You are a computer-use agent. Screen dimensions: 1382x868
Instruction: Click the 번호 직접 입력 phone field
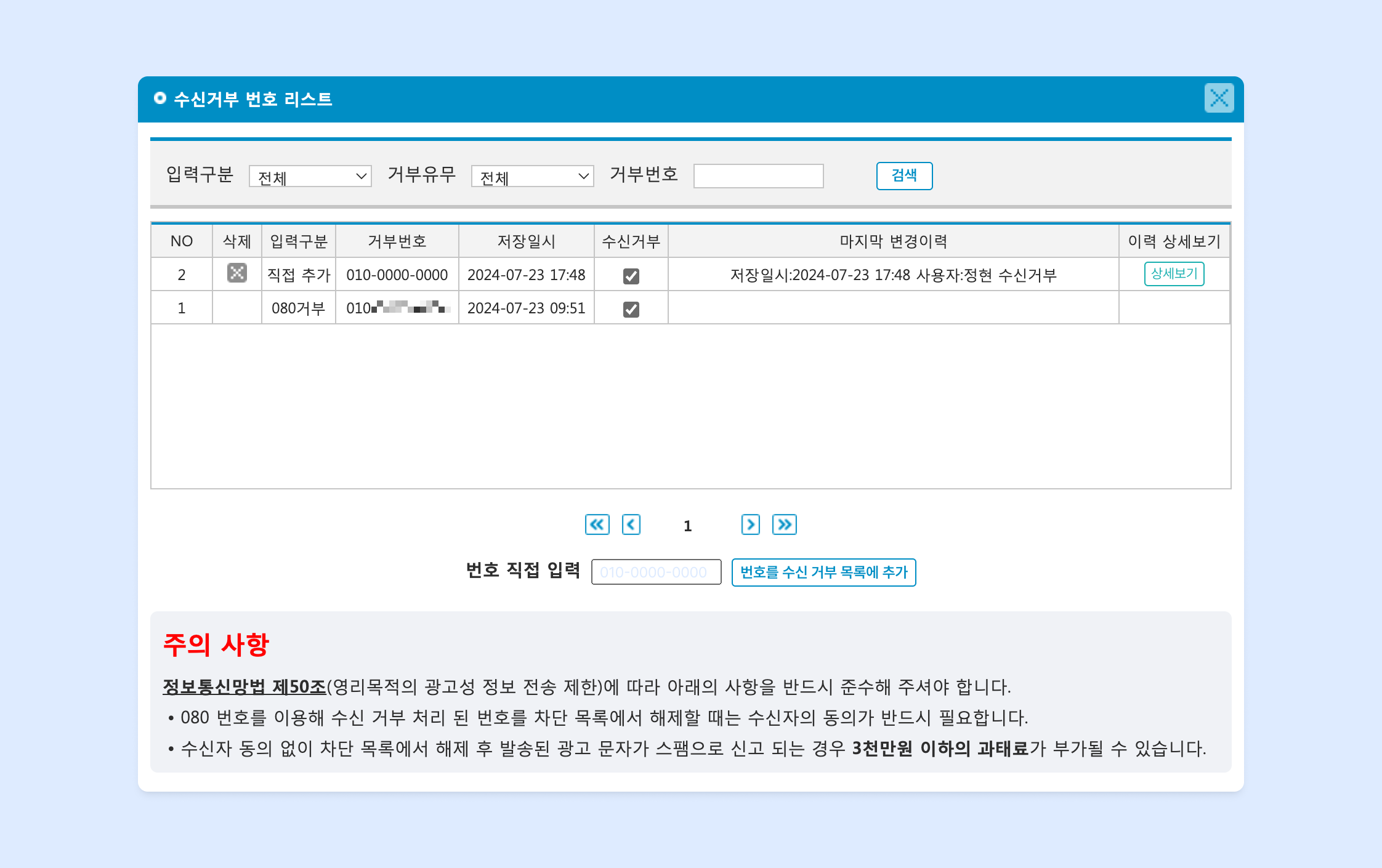point(656,573)
